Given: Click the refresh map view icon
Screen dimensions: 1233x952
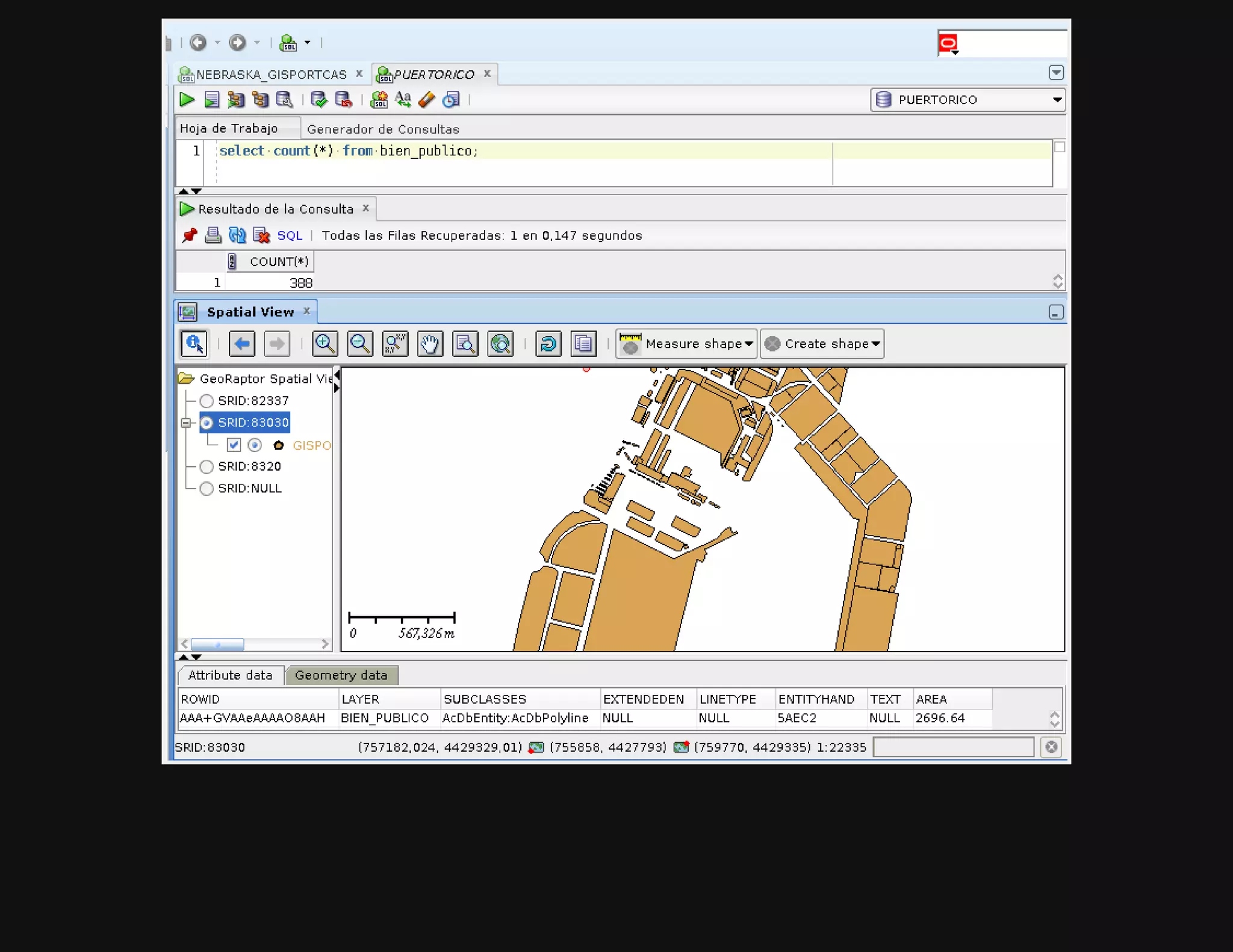Looking at the screenshot, I should click(x=548, y=344).
